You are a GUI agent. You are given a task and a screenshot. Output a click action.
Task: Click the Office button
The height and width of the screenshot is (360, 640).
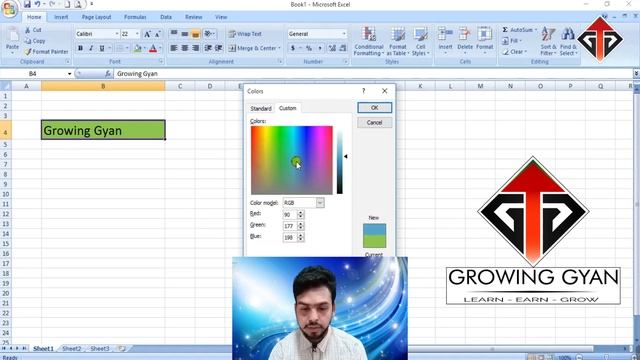tap(9, 9)
